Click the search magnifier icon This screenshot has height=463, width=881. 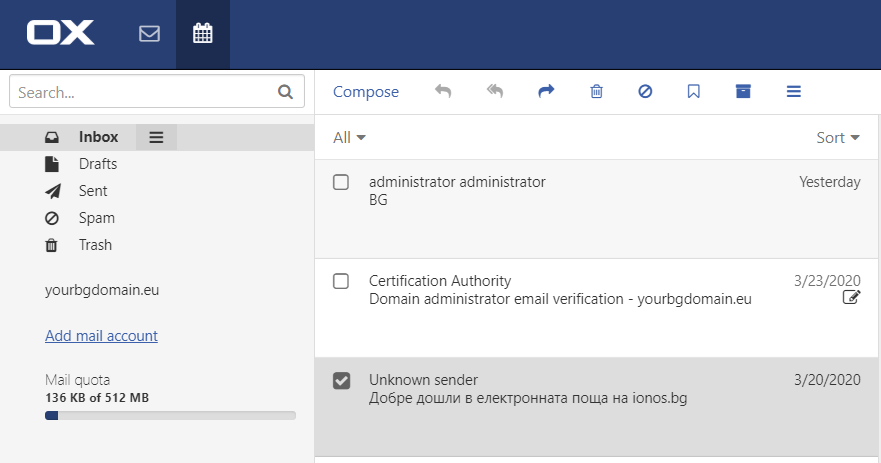click(285, 92)
